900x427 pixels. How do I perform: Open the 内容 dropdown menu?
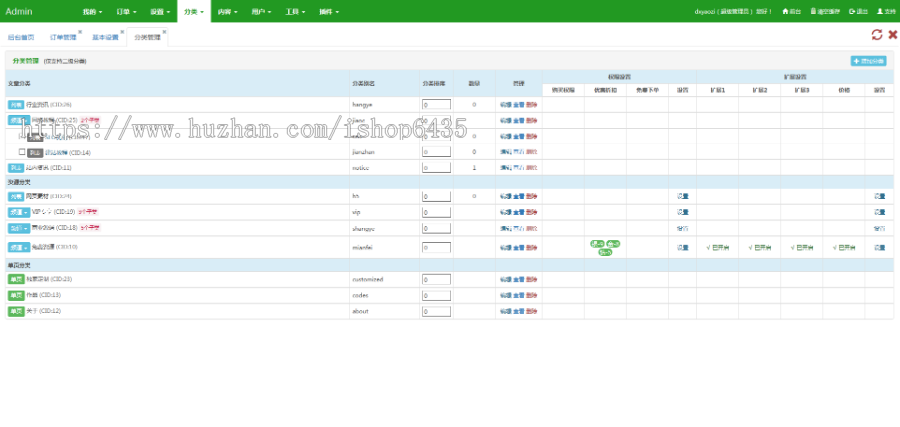point(228,11)
